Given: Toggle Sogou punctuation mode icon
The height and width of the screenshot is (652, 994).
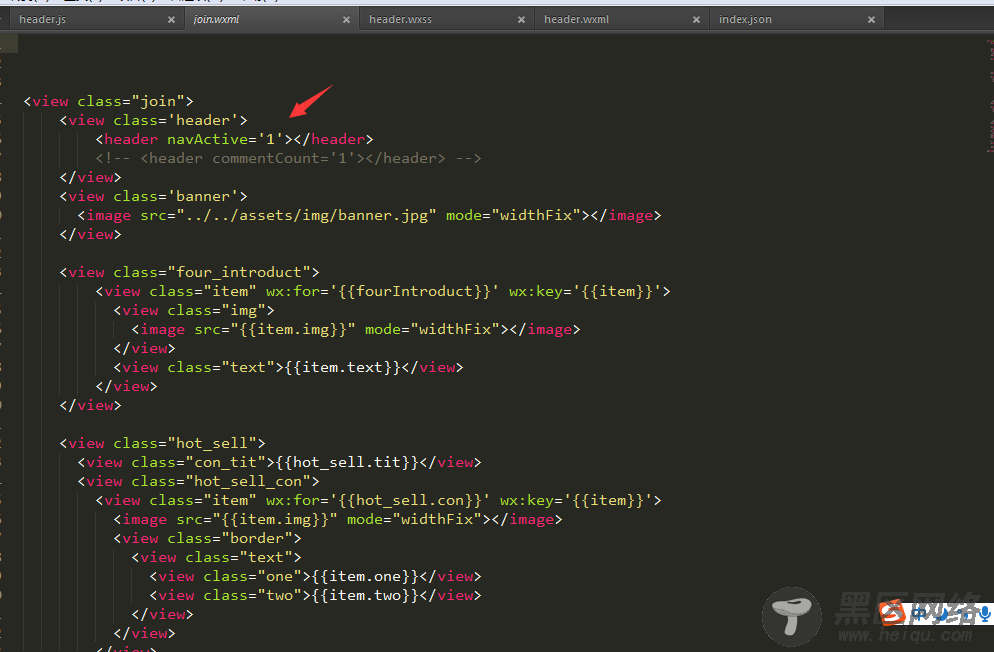Looking at the screenshot, I should (x=964, y=615).
